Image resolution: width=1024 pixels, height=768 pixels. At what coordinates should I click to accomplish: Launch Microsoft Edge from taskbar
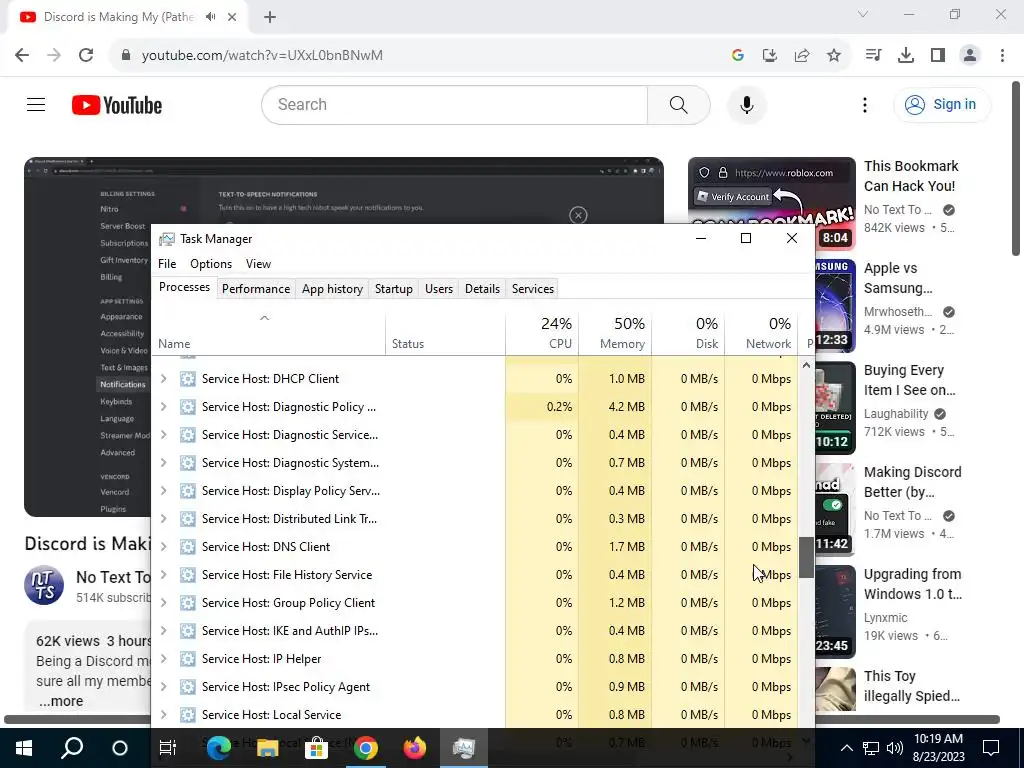(x=218, y=748)
